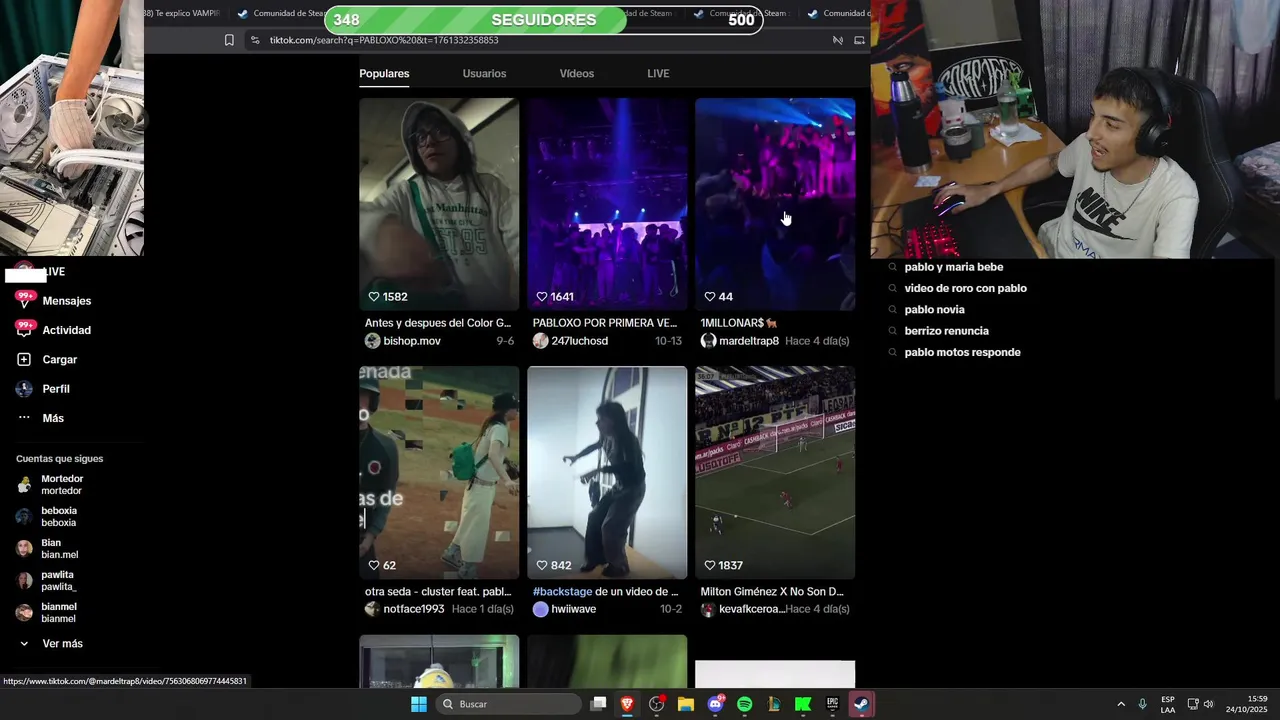Screen dimensions: 1280x720
Task: Play 'PABLOXO POR PRIMERA VE...' video thumbnail
Action: pyautogui.click(x=607, y=204)
